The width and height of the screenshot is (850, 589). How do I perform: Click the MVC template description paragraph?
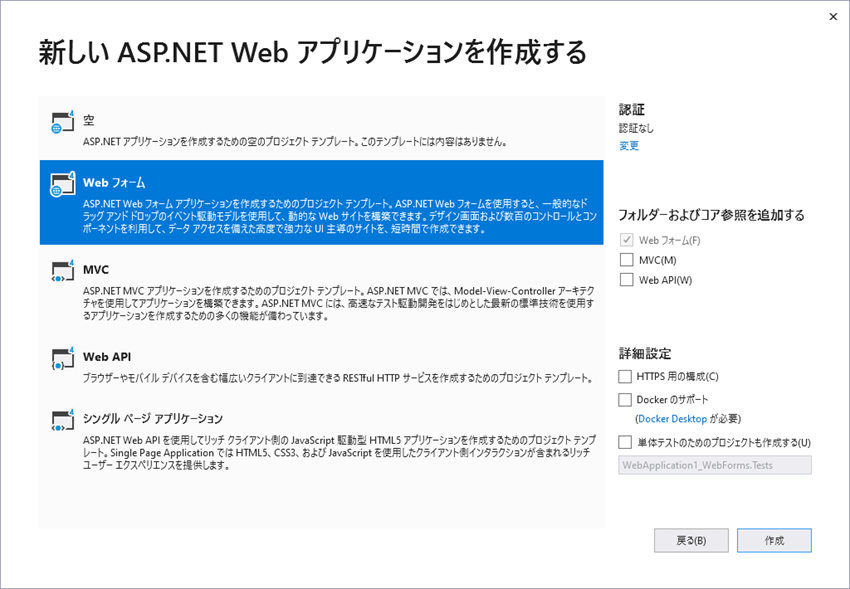[339, 303]
